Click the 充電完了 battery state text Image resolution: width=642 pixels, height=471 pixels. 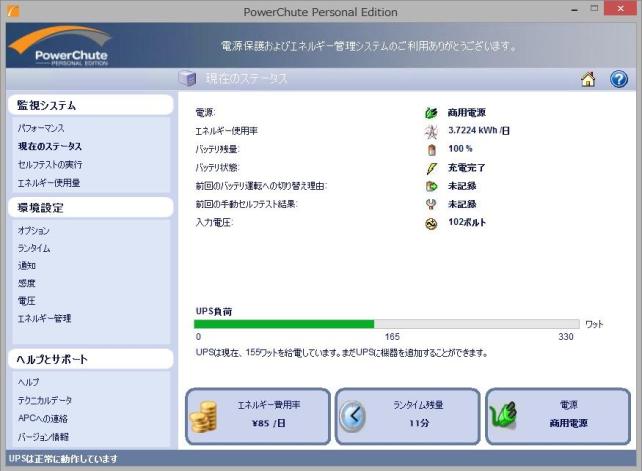466,168
